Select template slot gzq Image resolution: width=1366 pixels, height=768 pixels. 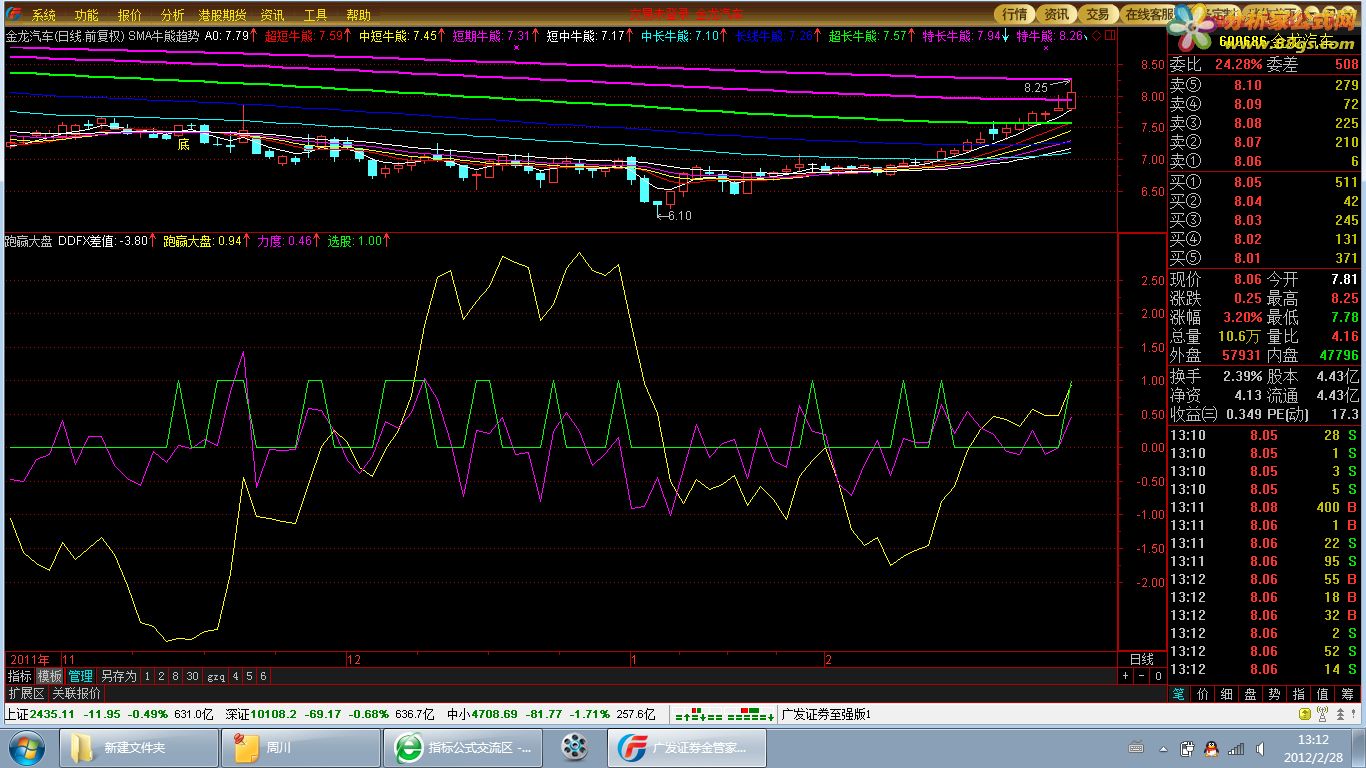pyautogui.click(x=216, y=676)
